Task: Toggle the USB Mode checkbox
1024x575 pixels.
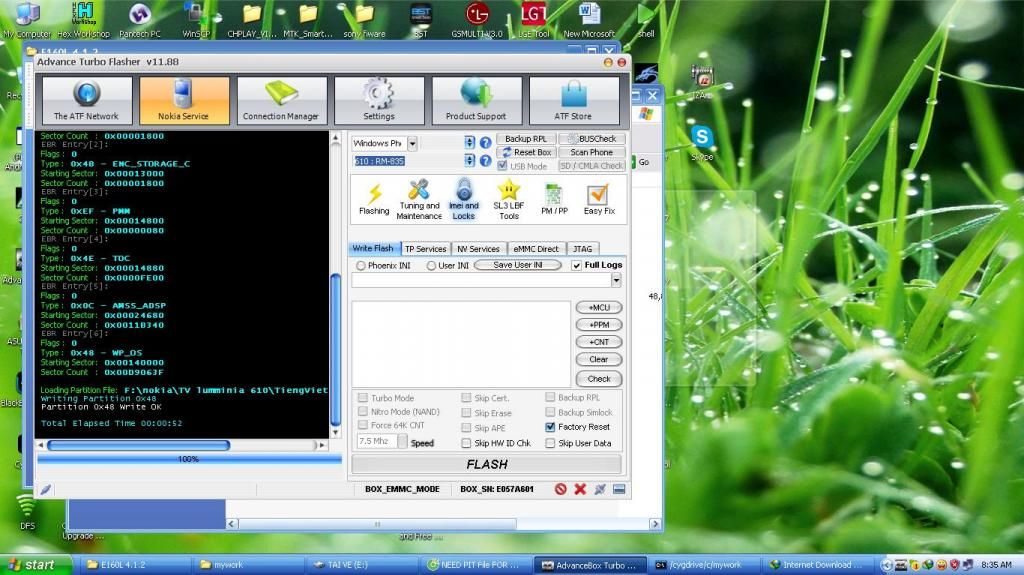Action: [x=502, y=166]
